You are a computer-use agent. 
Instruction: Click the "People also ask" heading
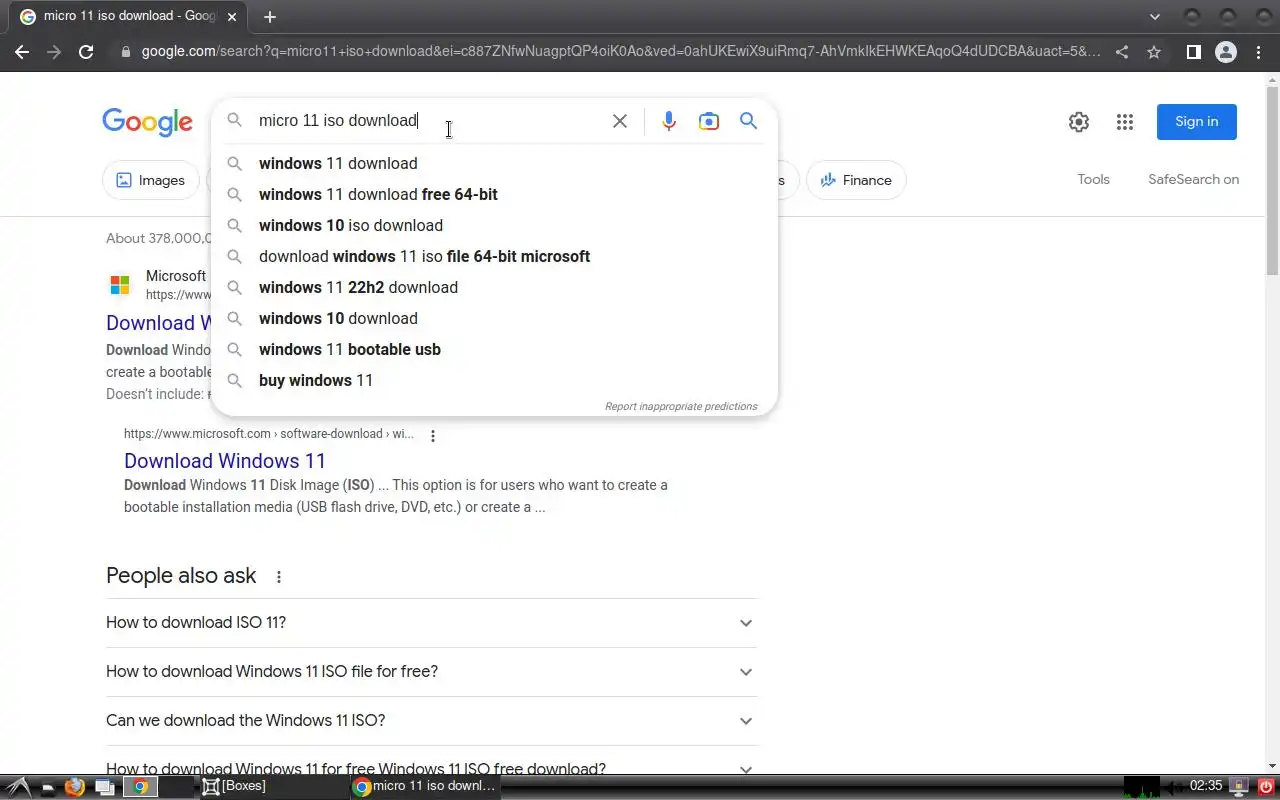click(181, 576)
